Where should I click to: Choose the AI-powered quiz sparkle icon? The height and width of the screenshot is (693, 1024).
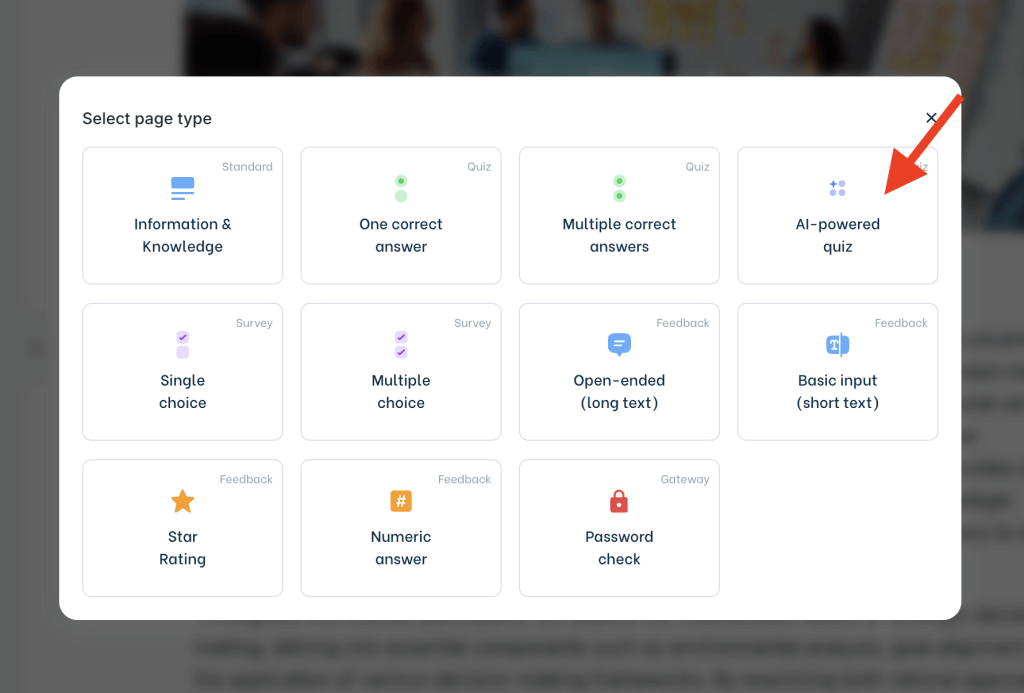tap(837, 188)
